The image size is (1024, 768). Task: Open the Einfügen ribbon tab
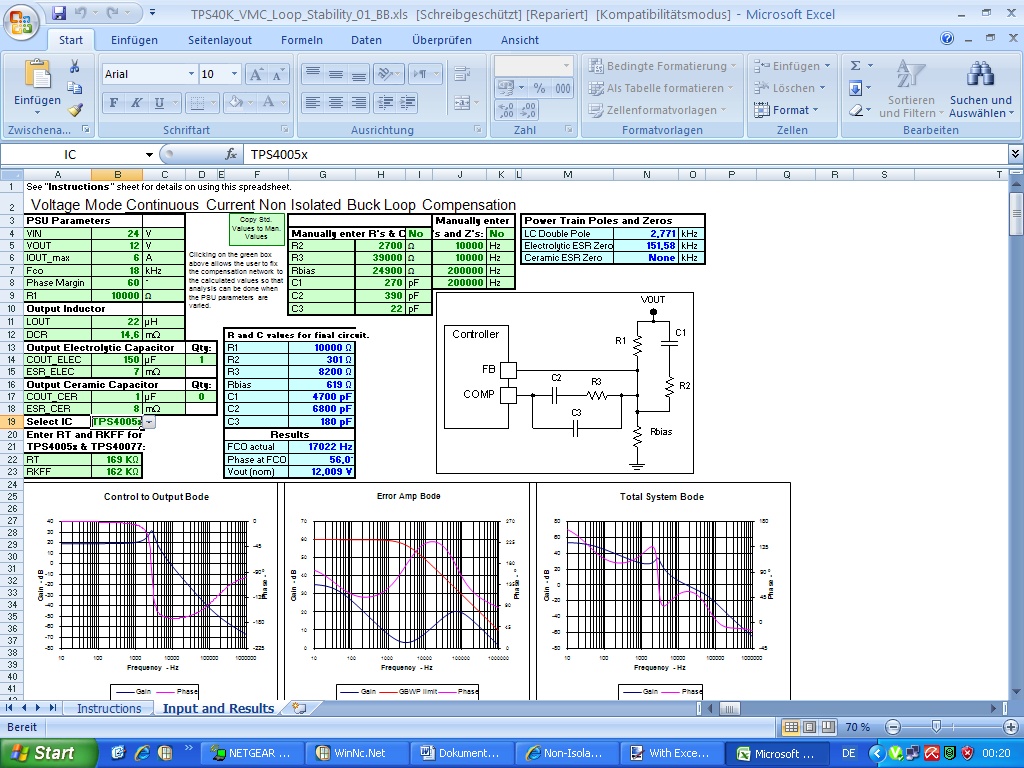coord(134,40)
